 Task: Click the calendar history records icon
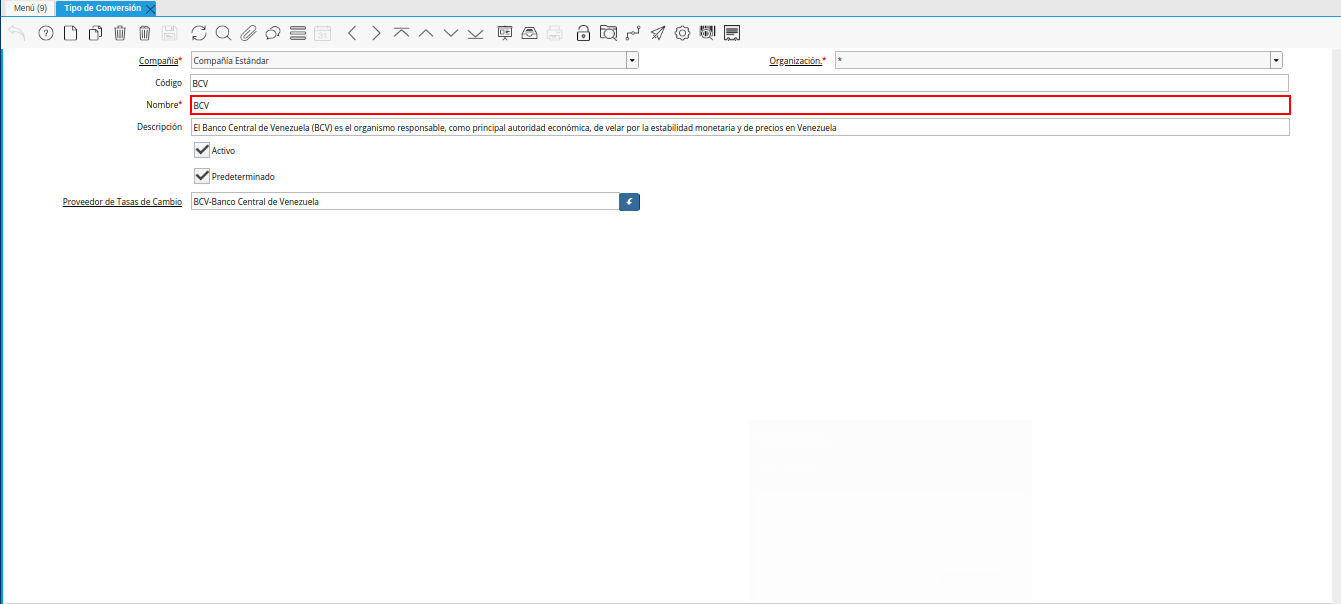coord(322,33)
